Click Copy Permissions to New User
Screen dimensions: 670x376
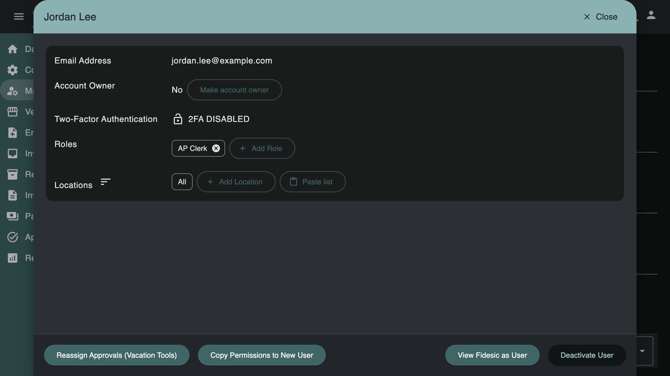[x=262, y=355]
